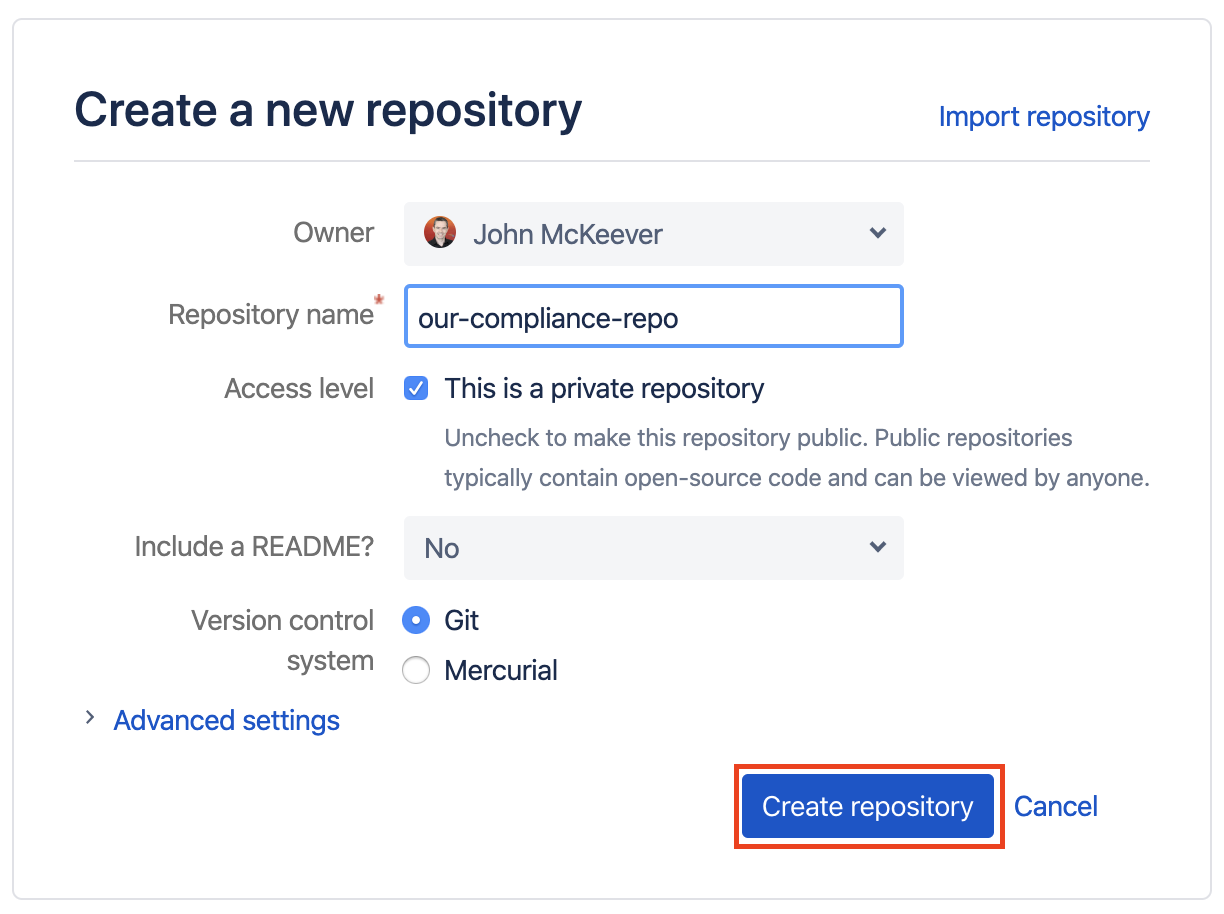The width and height of the screenshot is (1224, 914).
Task: Expand Advanced settings using the chevron icon
Action: [x=90, y=718]
